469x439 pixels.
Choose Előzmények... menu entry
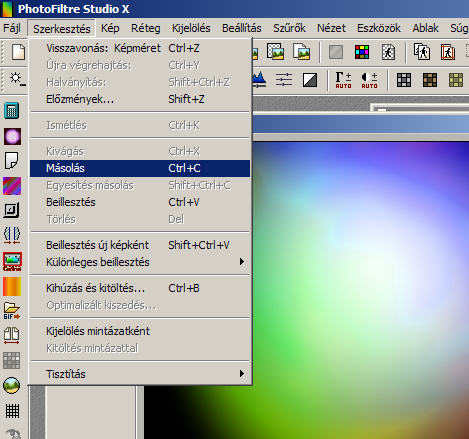[x=140, y=99]
